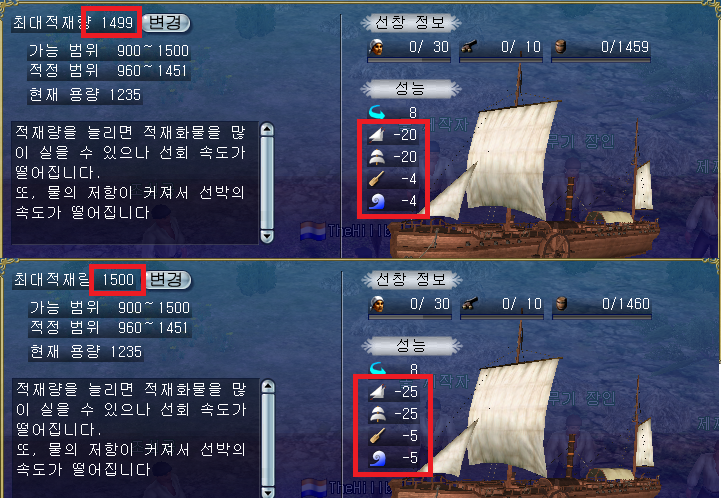Click the crew sailor icon in lower panel
721x498 pixels.
(377, 304)
